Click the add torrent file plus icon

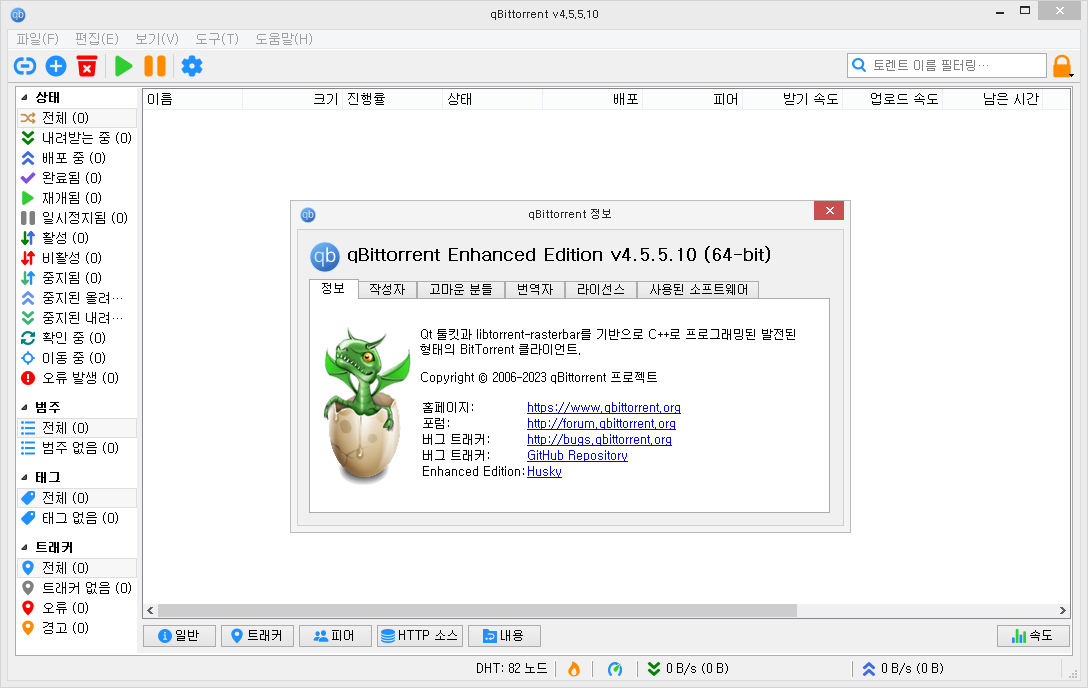56,66
